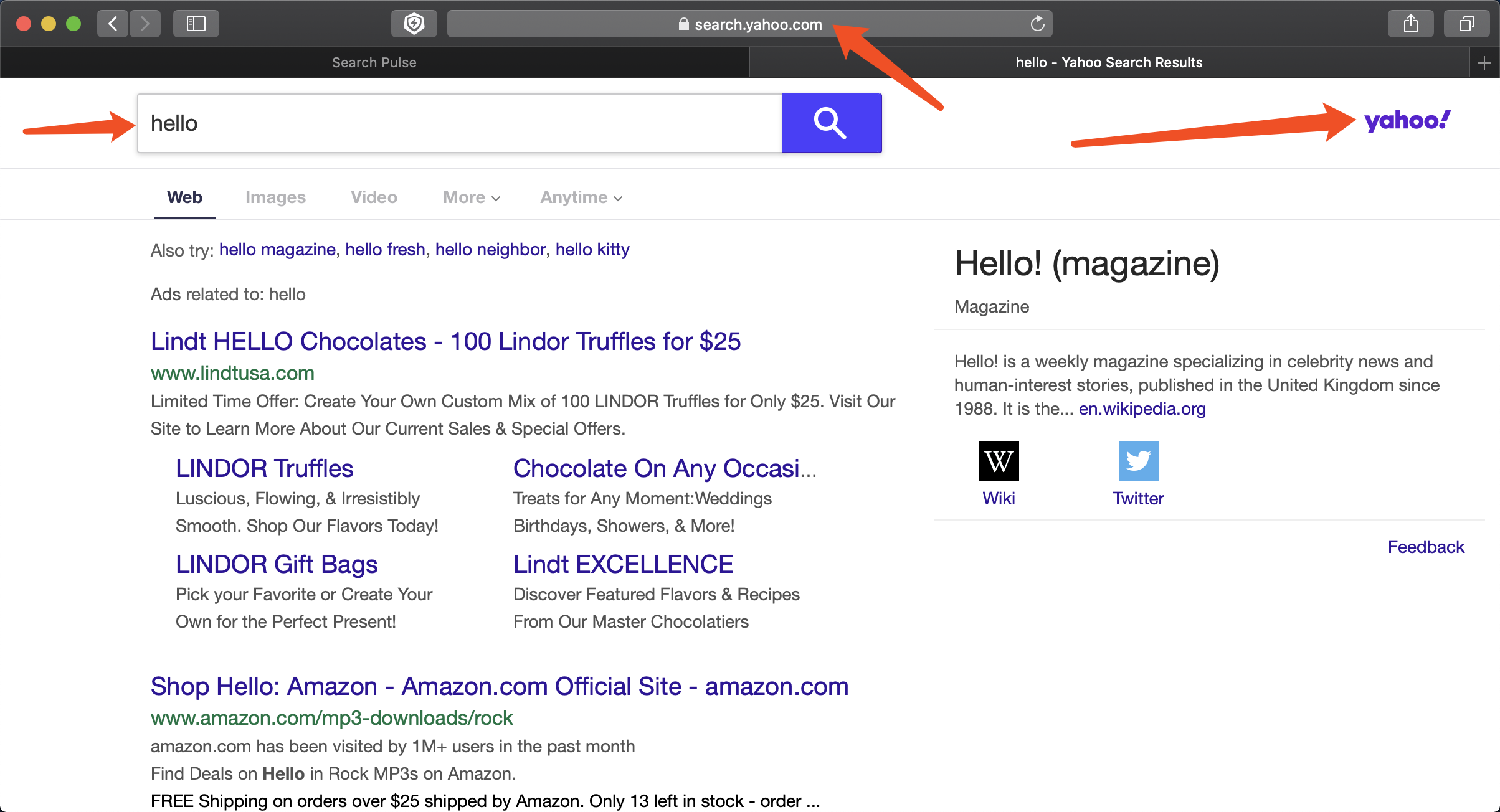Reload the page with refresh icon

point(1037,24)
